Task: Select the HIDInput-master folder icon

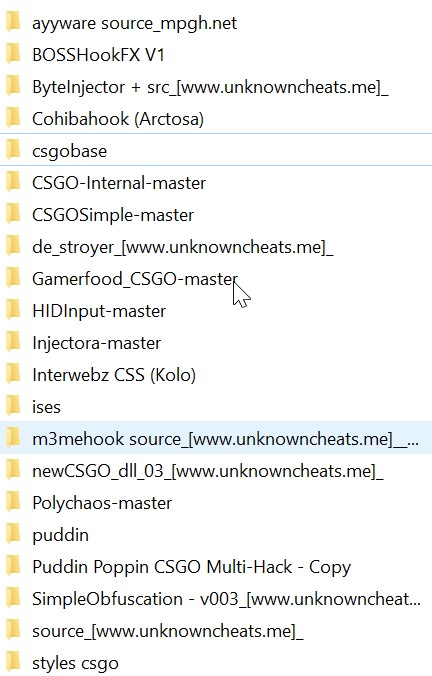Action: [13, 310]
